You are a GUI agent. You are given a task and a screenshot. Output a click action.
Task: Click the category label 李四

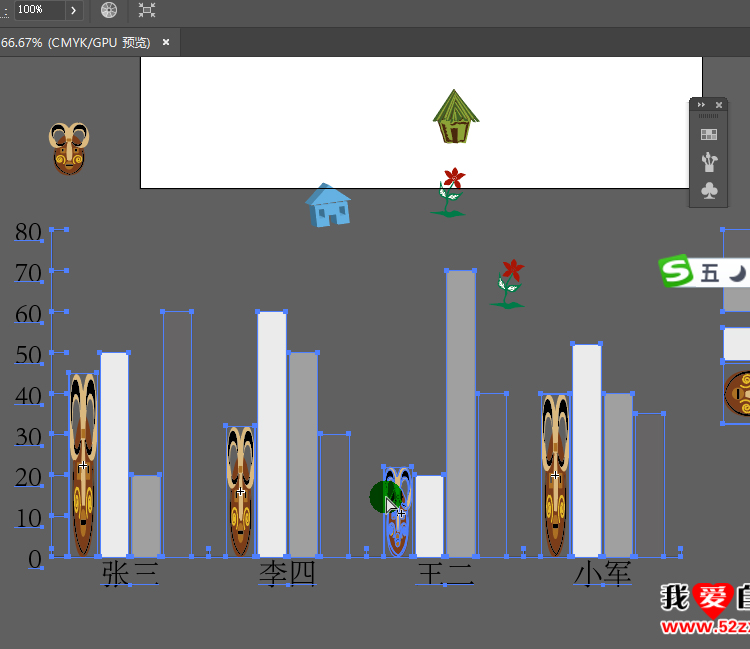click(287, 573)
